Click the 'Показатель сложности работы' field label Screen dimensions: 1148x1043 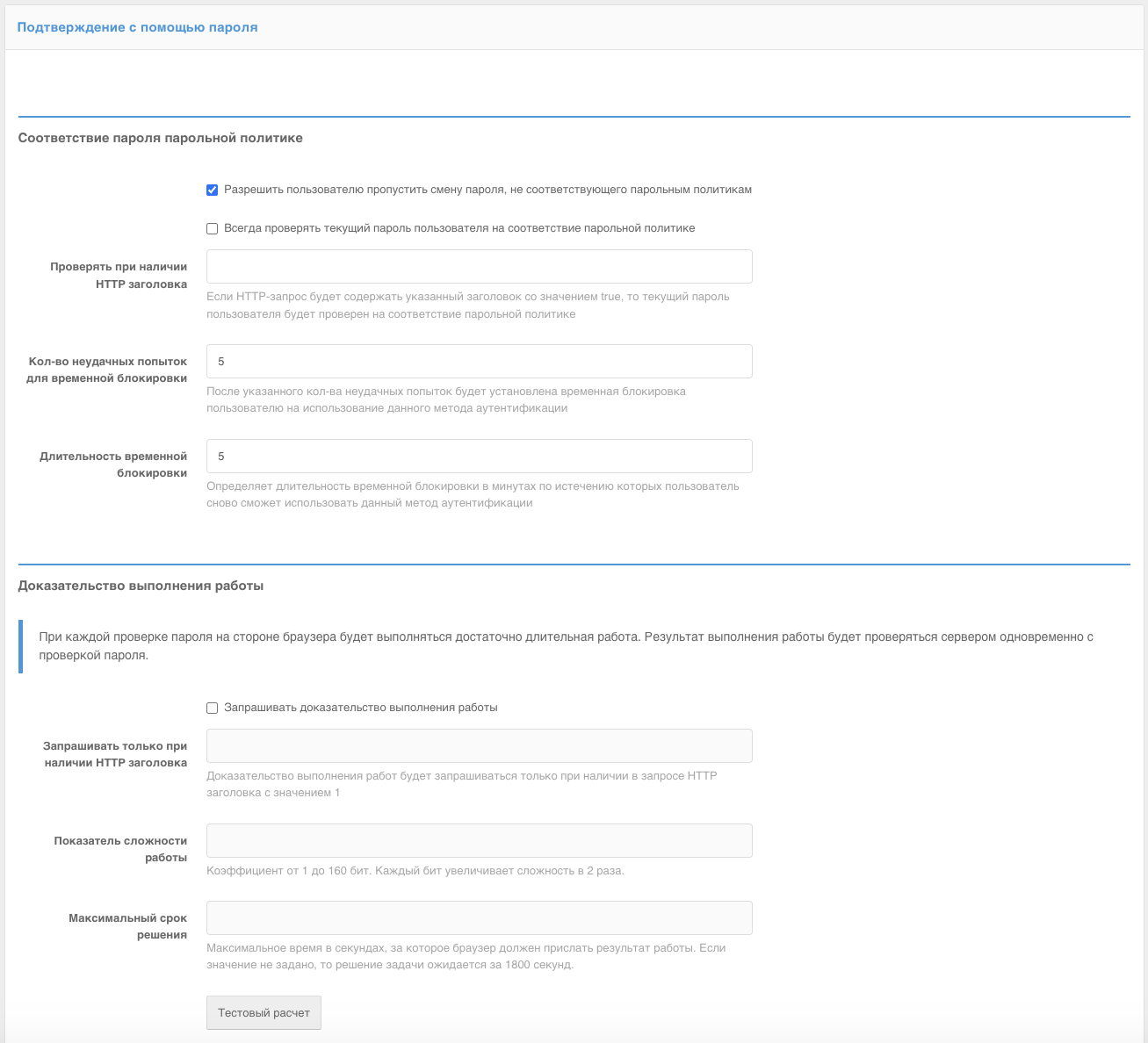pyautogui.click(x=120, y=849)
